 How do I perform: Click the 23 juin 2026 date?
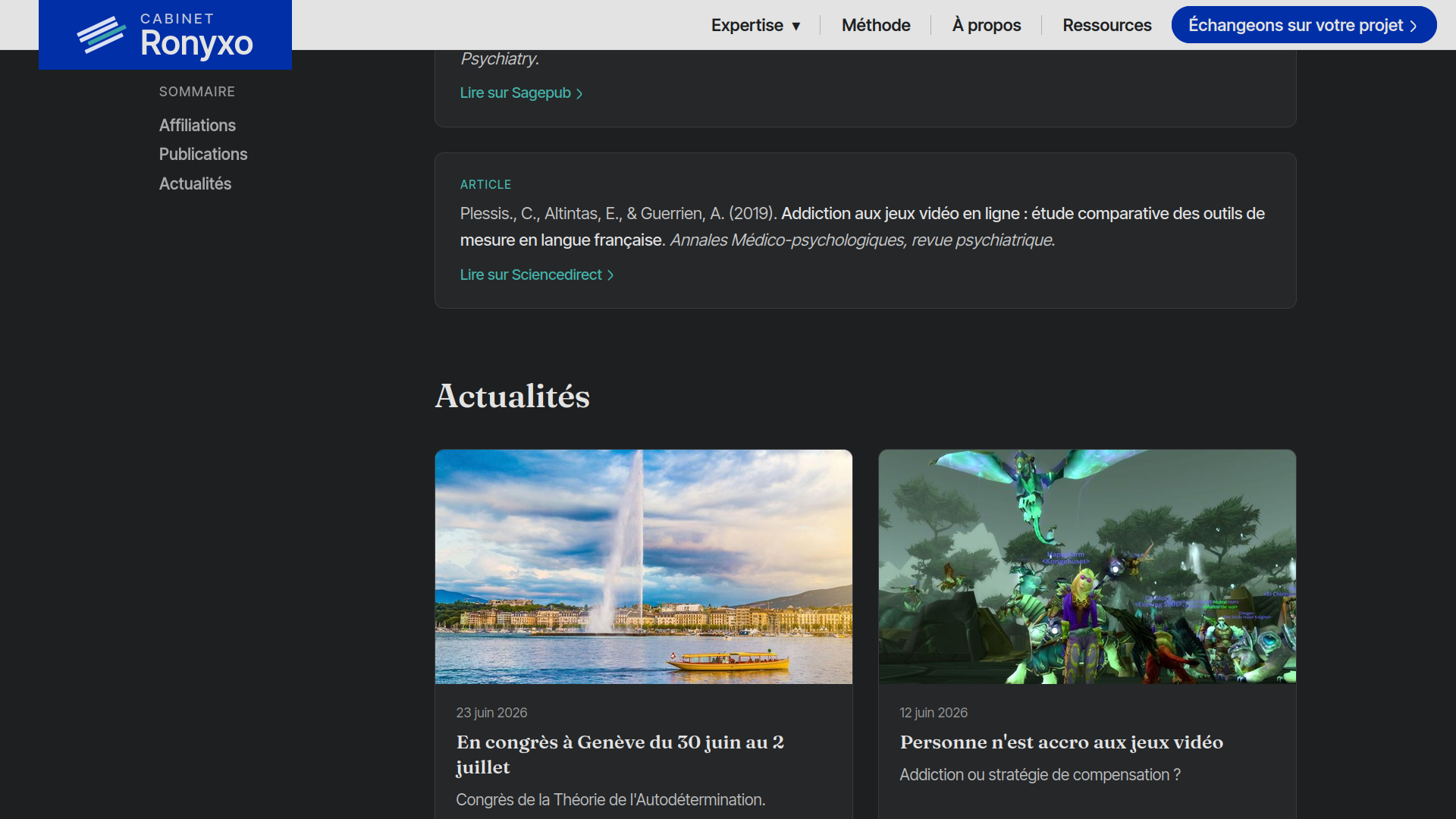click(x=491, y=713)
